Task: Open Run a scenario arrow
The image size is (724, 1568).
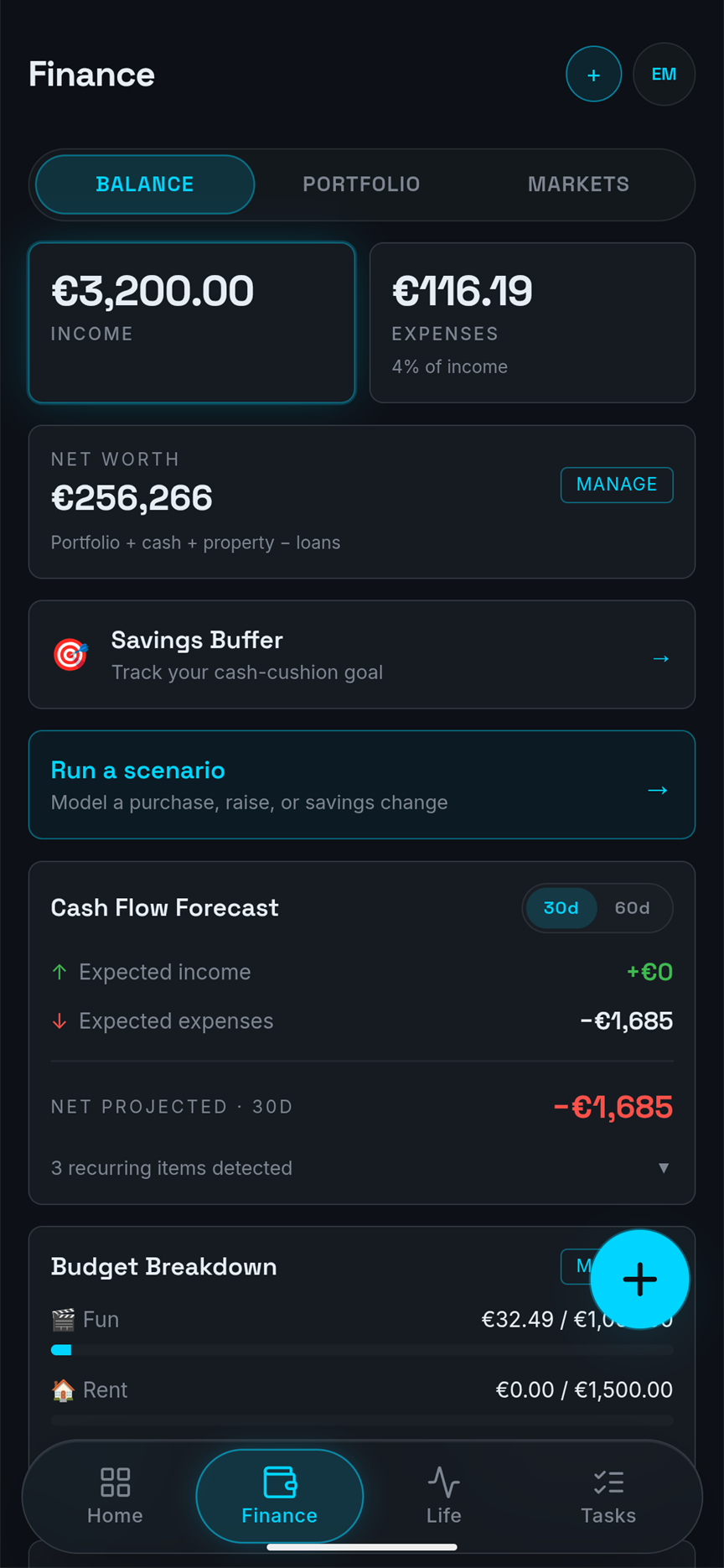Action: point(658,790)
